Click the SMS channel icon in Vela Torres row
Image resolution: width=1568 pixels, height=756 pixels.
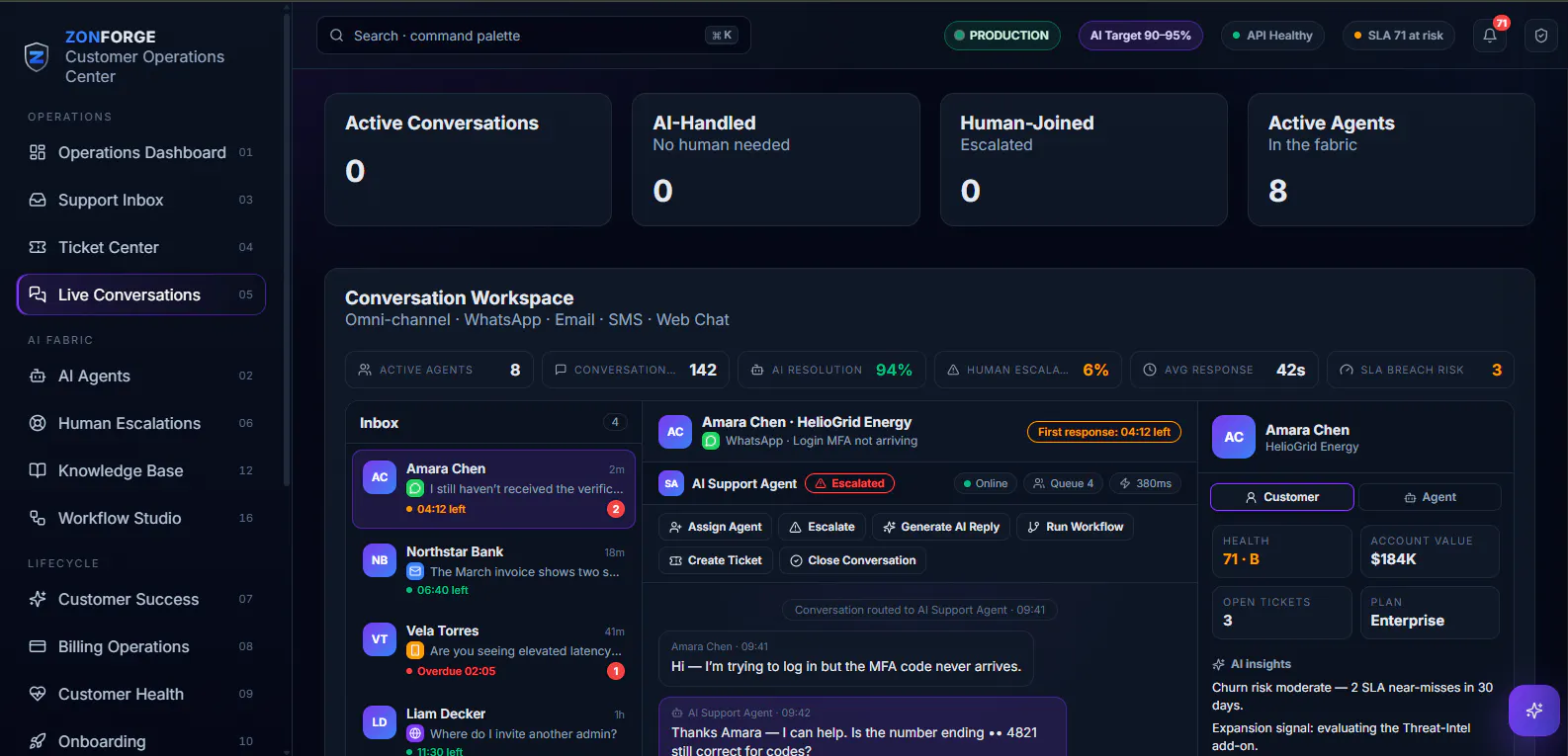[415, 650]
